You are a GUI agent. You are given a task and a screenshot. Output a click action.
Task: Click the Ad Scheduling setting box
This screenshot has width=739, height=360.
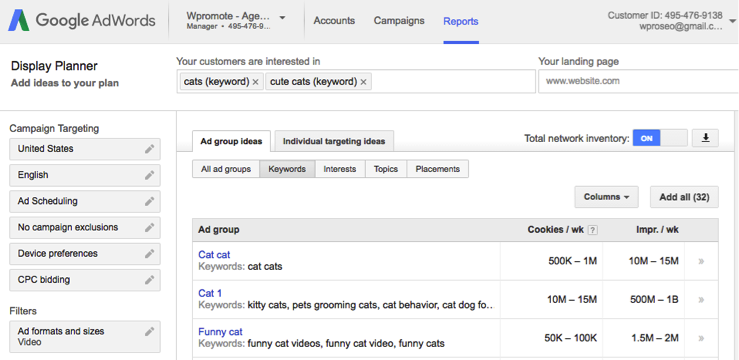tap(85, 201)
